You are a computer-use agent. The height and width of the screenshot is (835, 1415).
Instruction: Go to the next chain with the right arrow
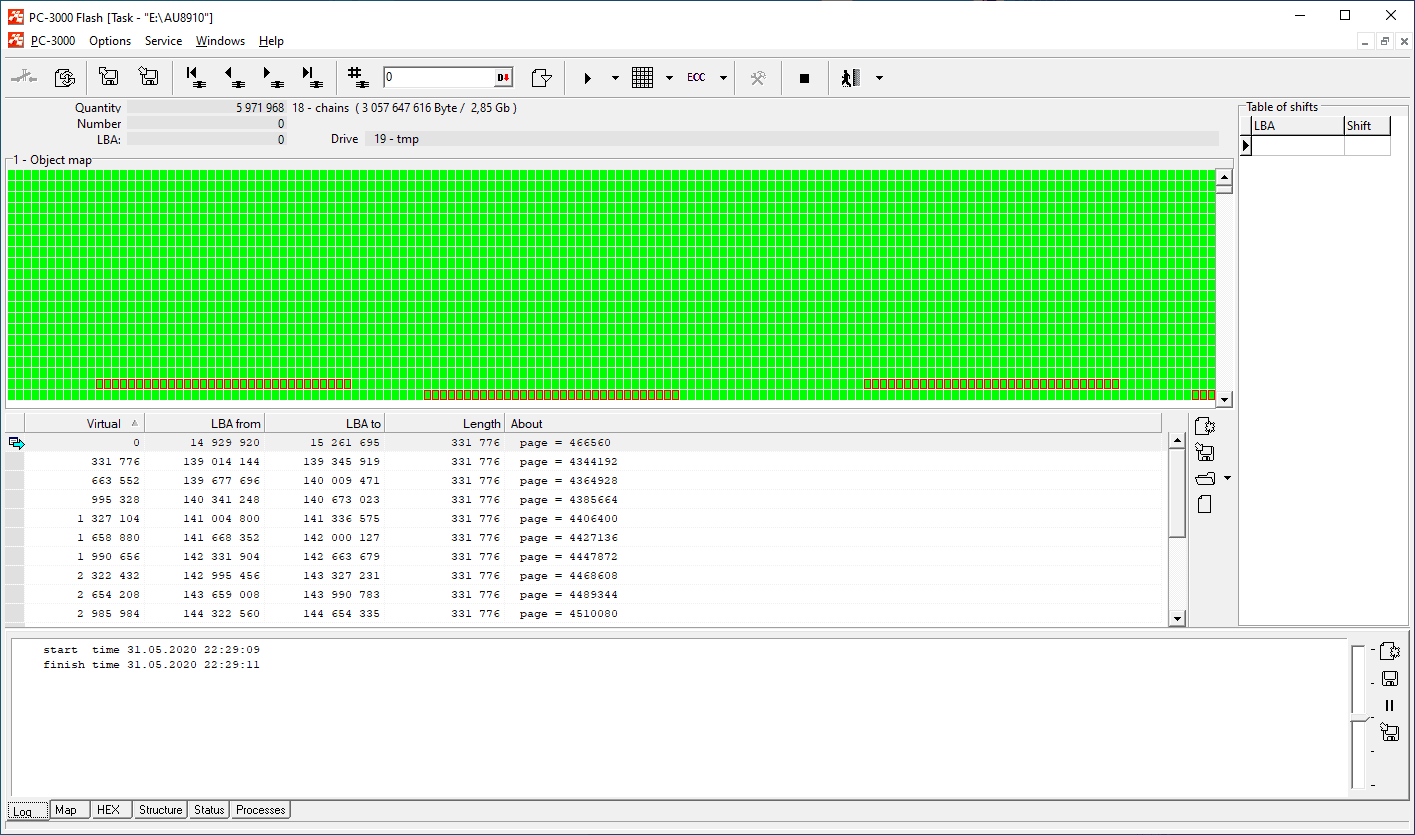click(x=273, y=77)
